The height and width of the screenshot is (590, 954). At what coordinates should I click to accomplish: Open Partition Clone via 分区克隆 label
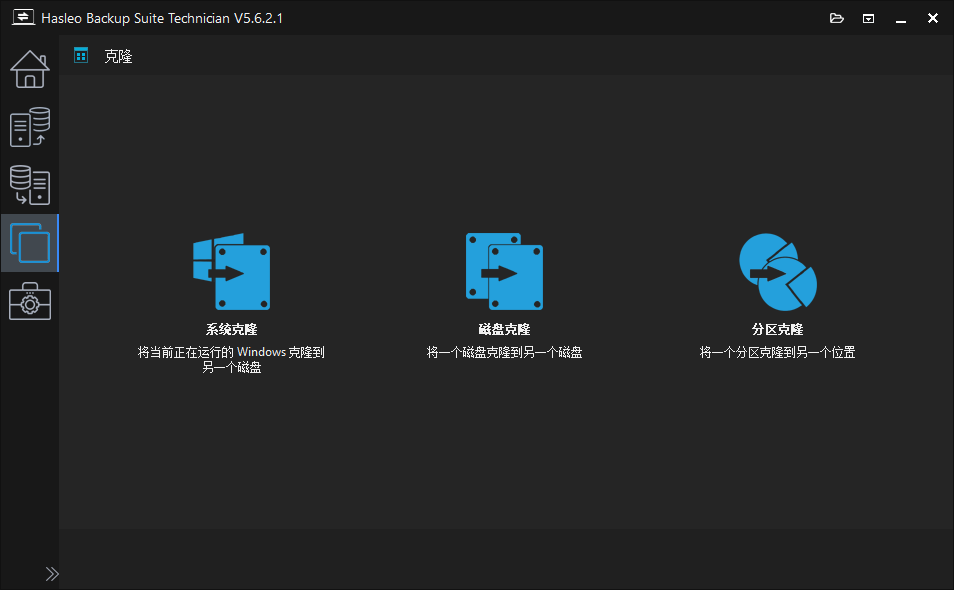tap(777, 330)
